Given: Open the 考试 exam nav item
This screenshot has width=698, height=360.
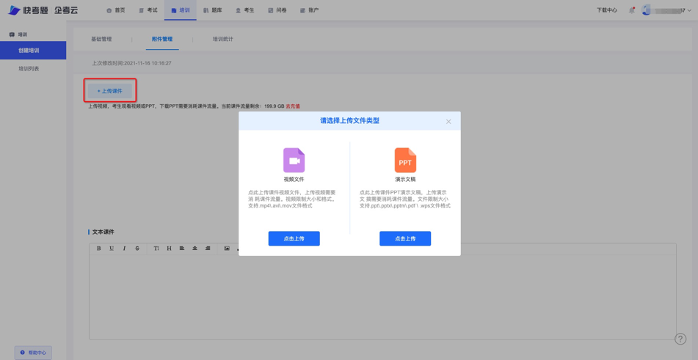Looking at the screenshot, I should coord(148,10).
